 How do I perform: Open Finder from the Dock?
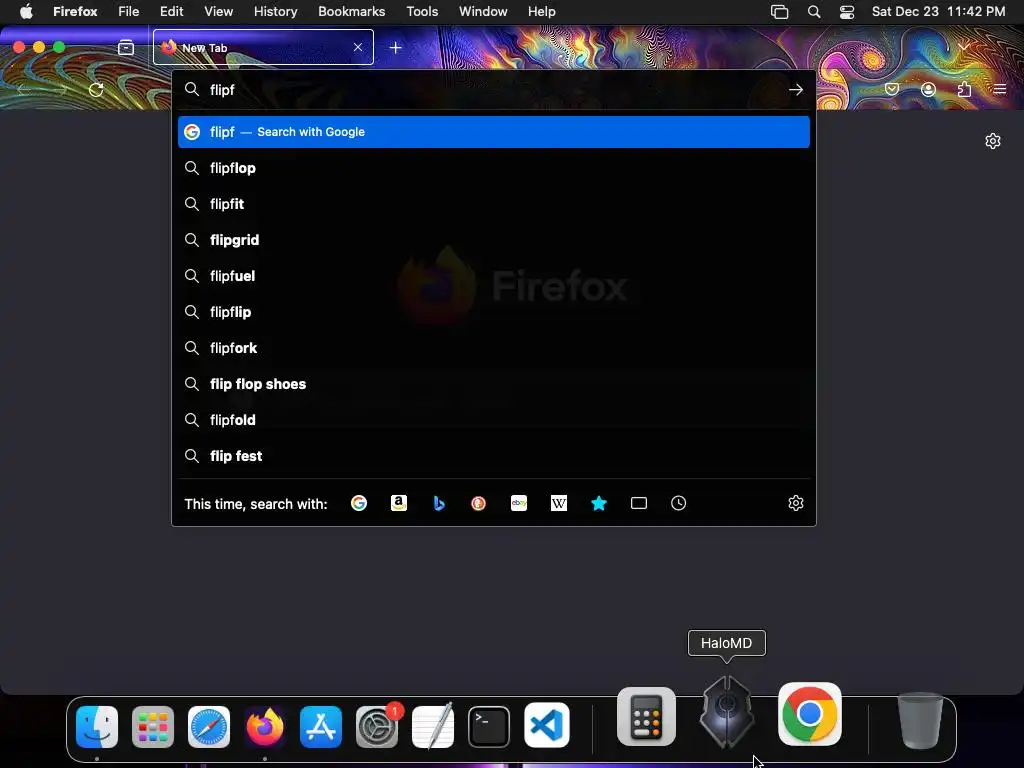point(97,726)
